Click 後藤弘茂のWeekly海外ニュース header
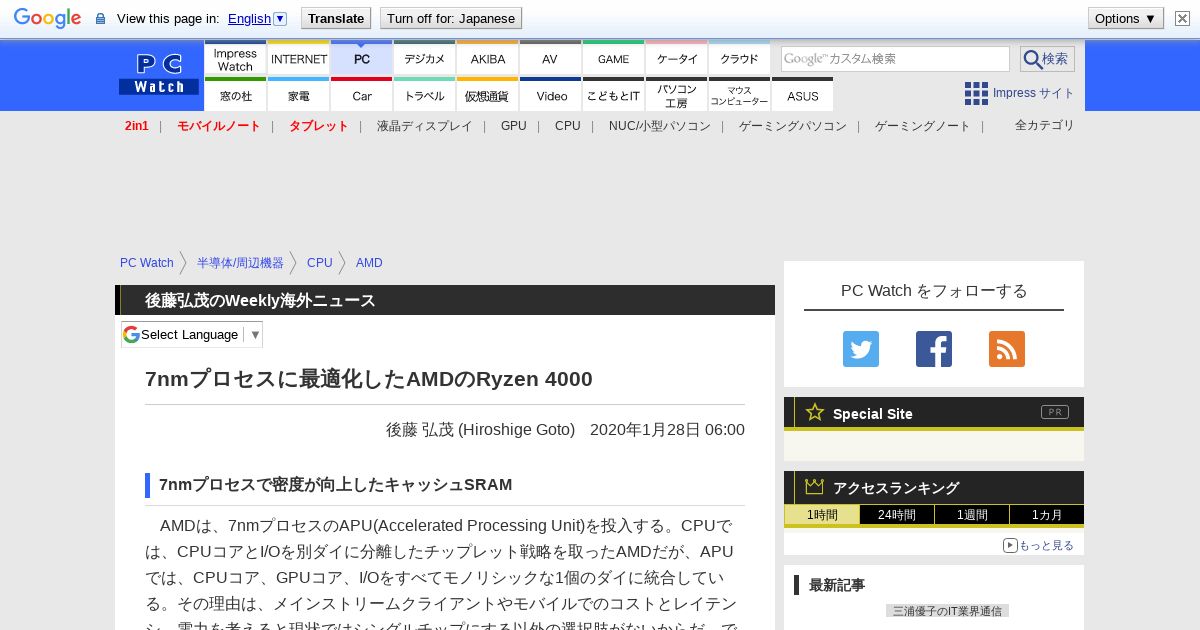Image resolution: width=1200 pixels, height=630 pixels. coord(260,300)
